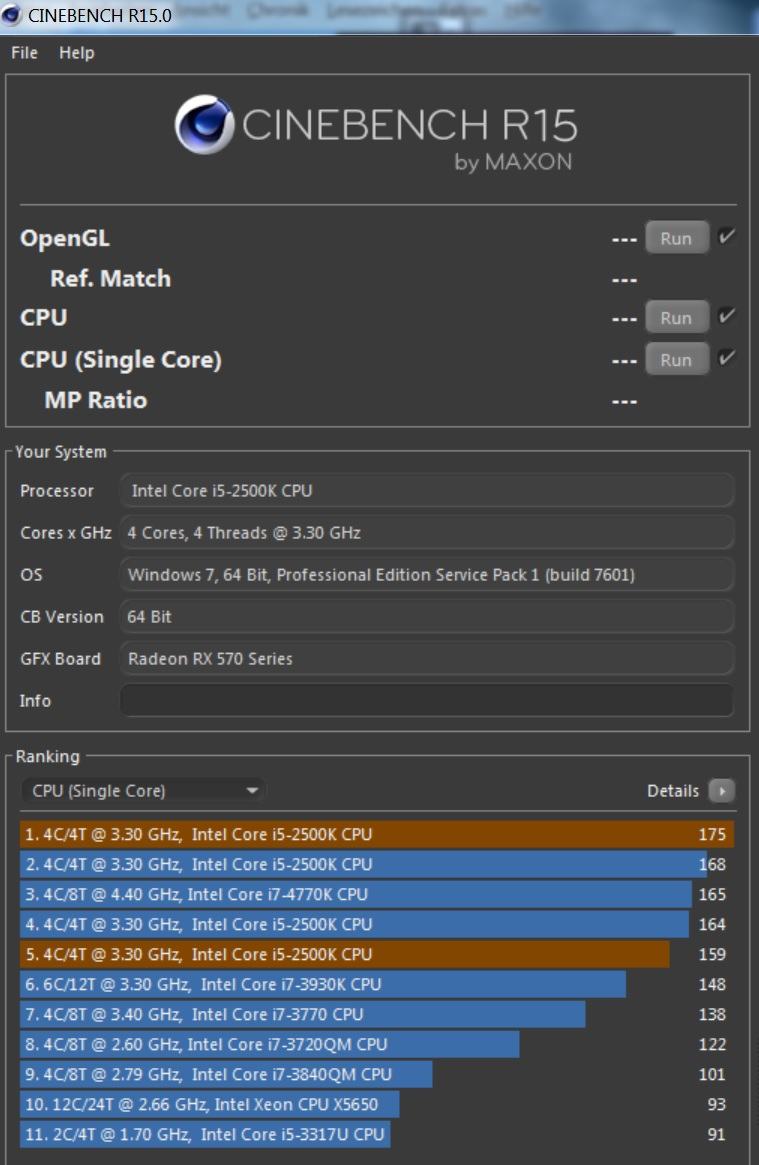Select top-ranked i5-2500K entry scoring 175

pos(376,834)
